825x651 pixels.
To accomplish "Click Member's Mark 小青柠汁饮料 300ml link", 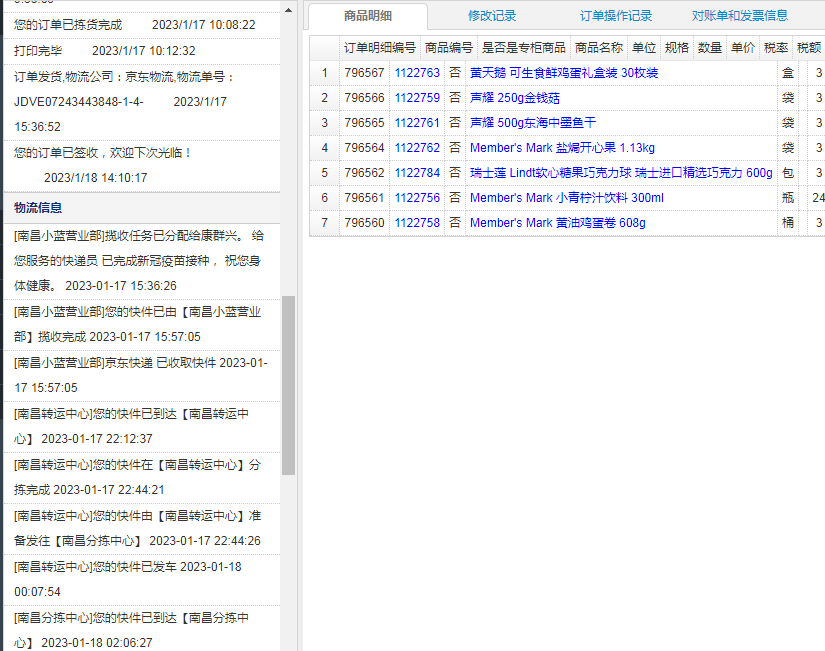I will pos(567,198).
